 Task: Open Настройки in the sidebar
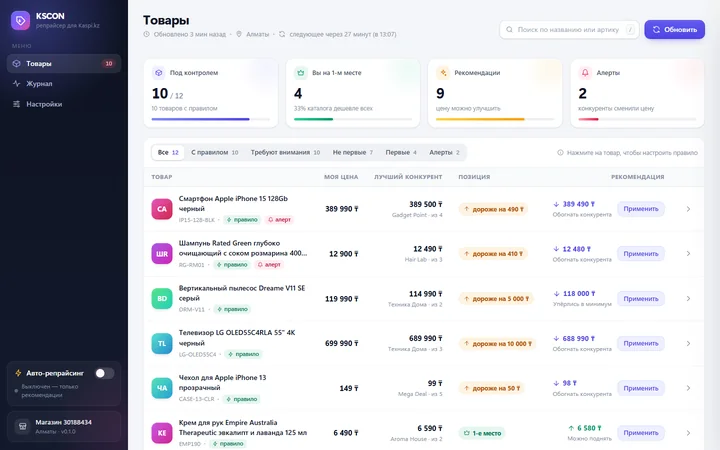point(64,104)
